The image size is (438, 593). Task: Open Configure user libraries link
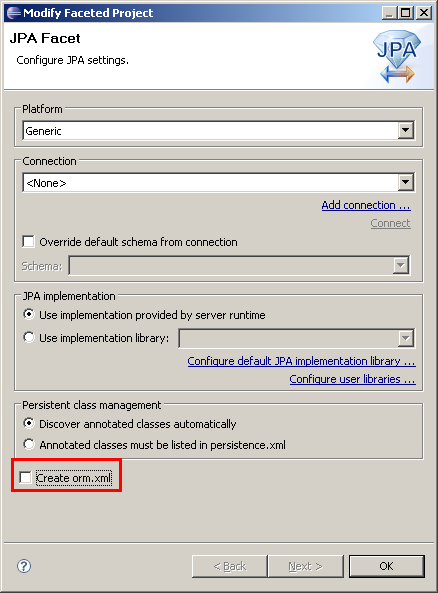tap(353, 379)
